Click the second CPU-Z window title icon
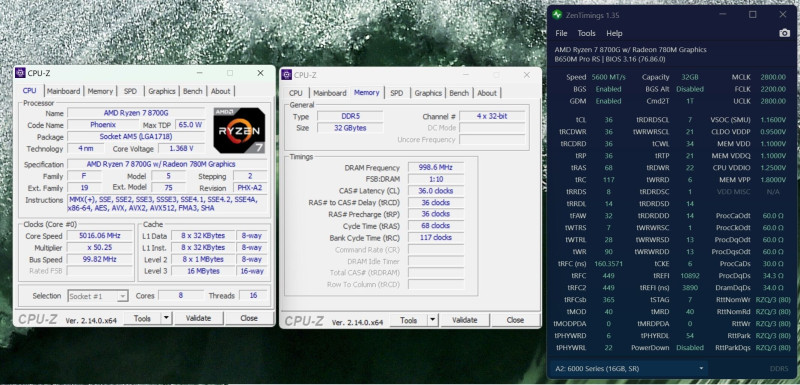Viewport: 800px width, 385px height. pos(287,75)
